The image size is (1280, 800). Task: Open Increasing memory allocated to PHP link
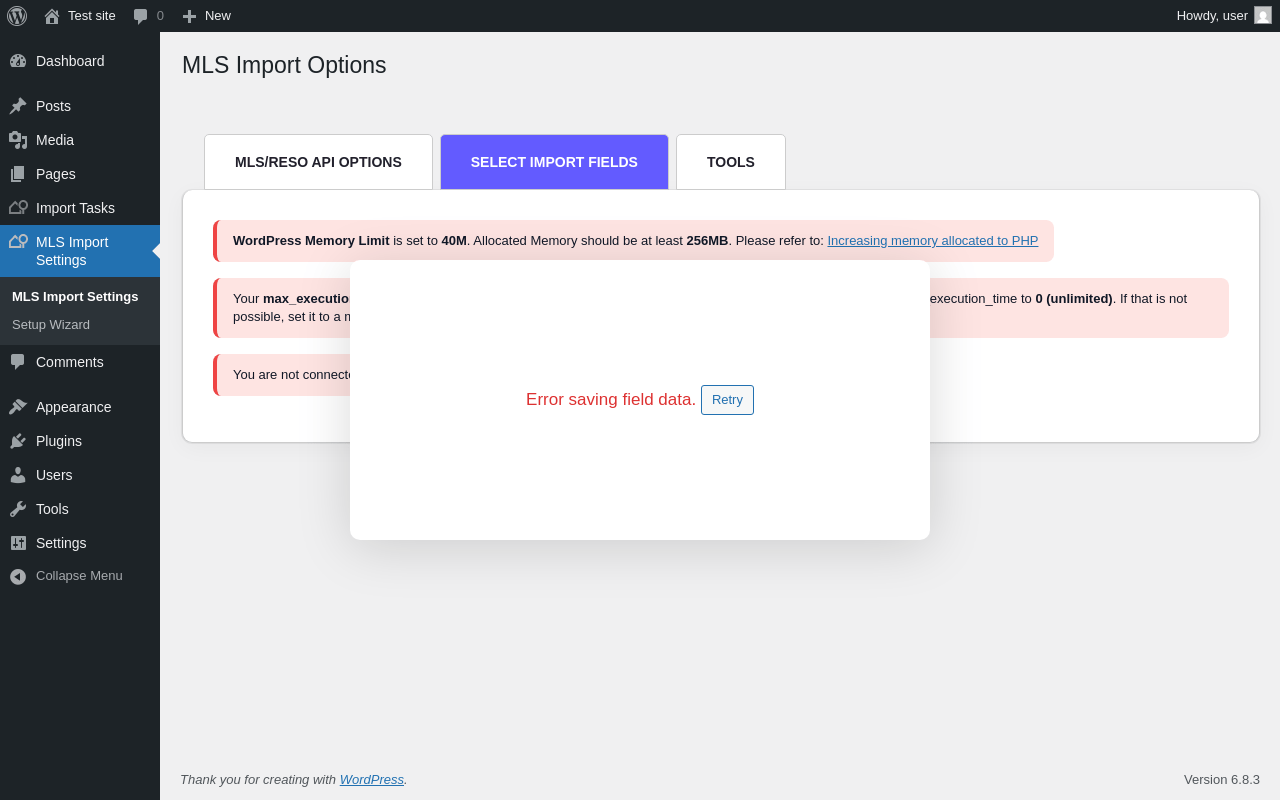[x=933, y=241]
